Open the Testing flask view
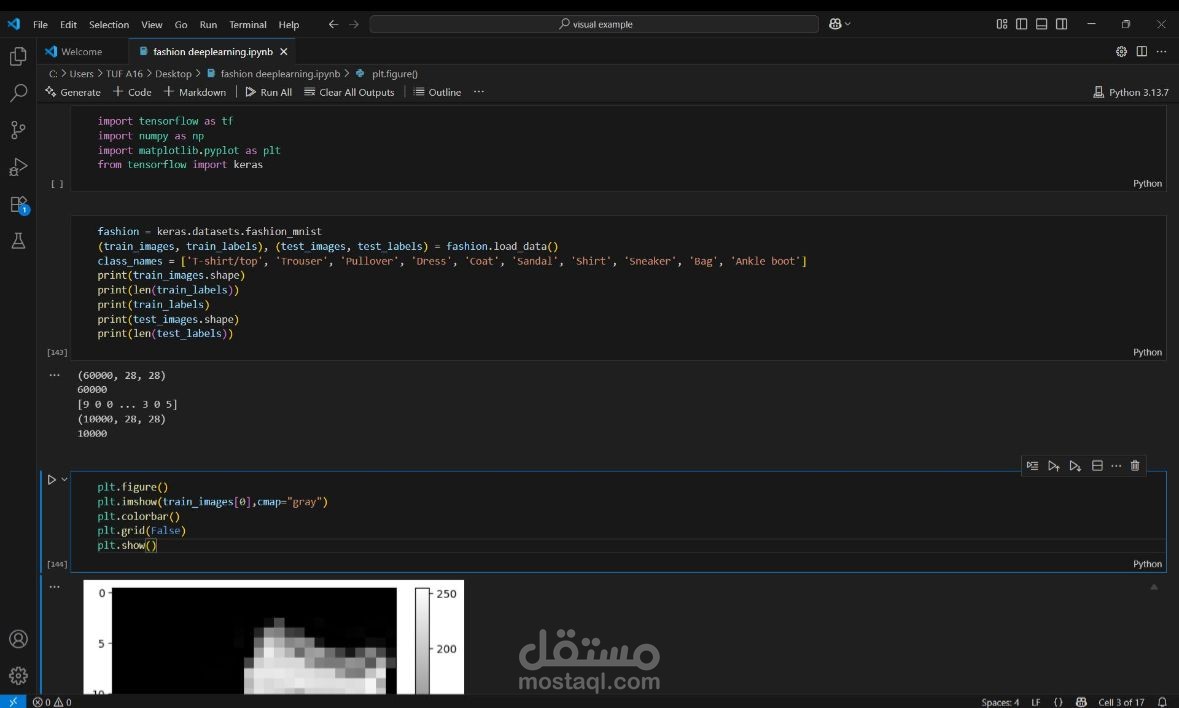 click(18, 241)
